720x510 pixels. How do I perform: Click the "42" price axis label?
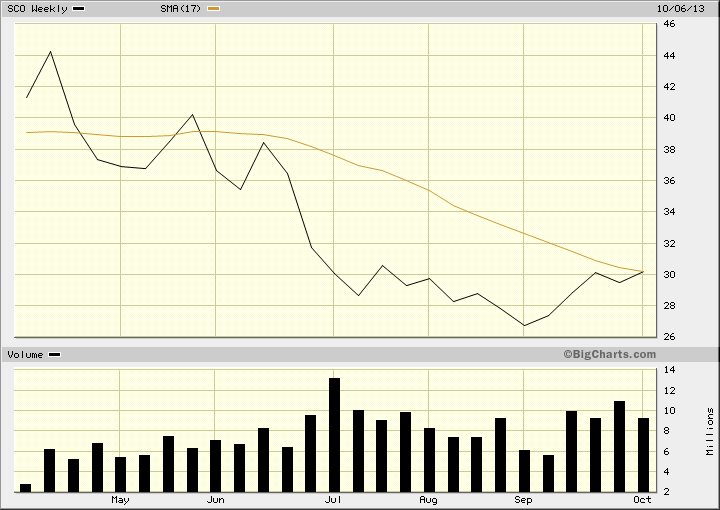[669, 86]
